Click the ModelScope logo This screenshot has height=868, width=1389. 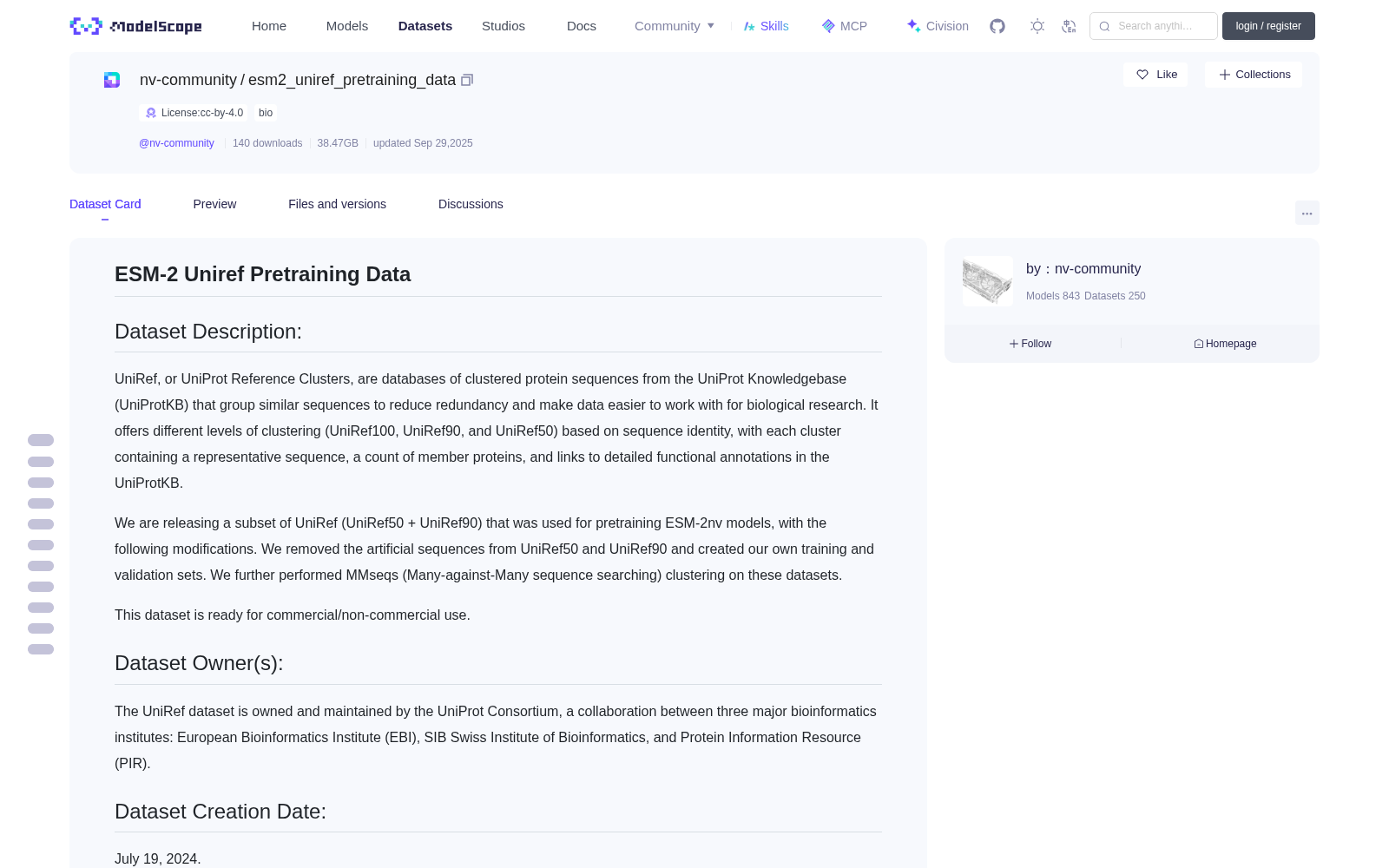[x=136, y=26]
